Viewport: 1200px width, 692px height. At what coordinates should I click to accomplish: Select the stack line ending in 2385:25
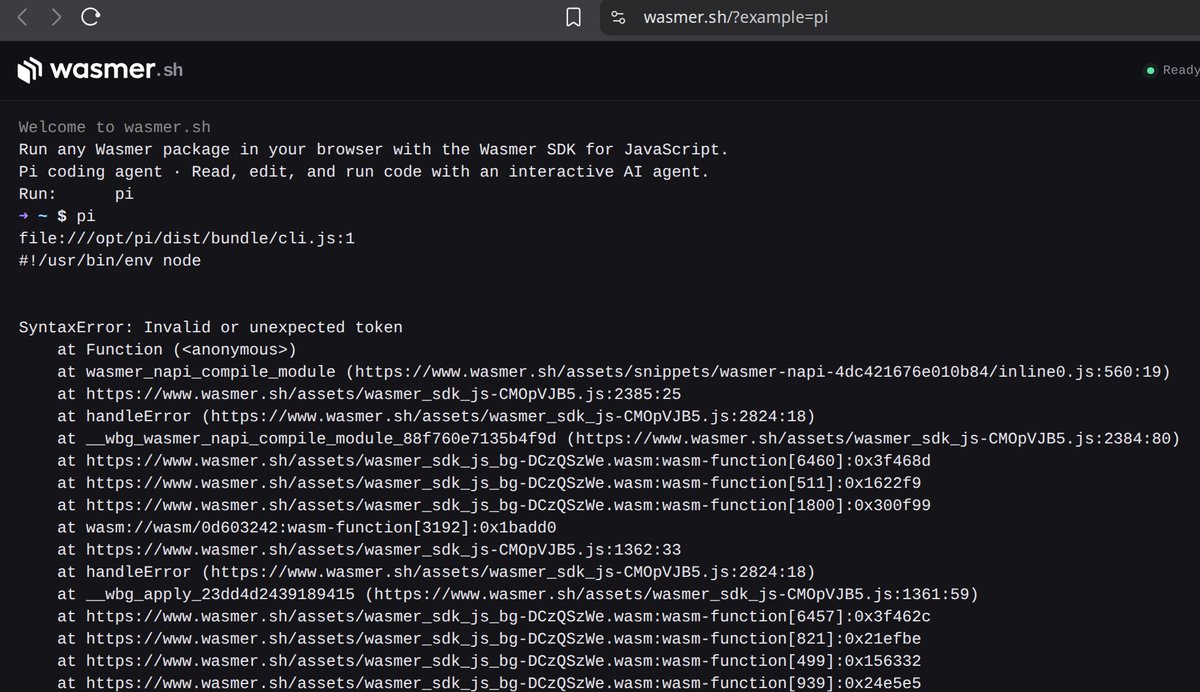point(370,394)
